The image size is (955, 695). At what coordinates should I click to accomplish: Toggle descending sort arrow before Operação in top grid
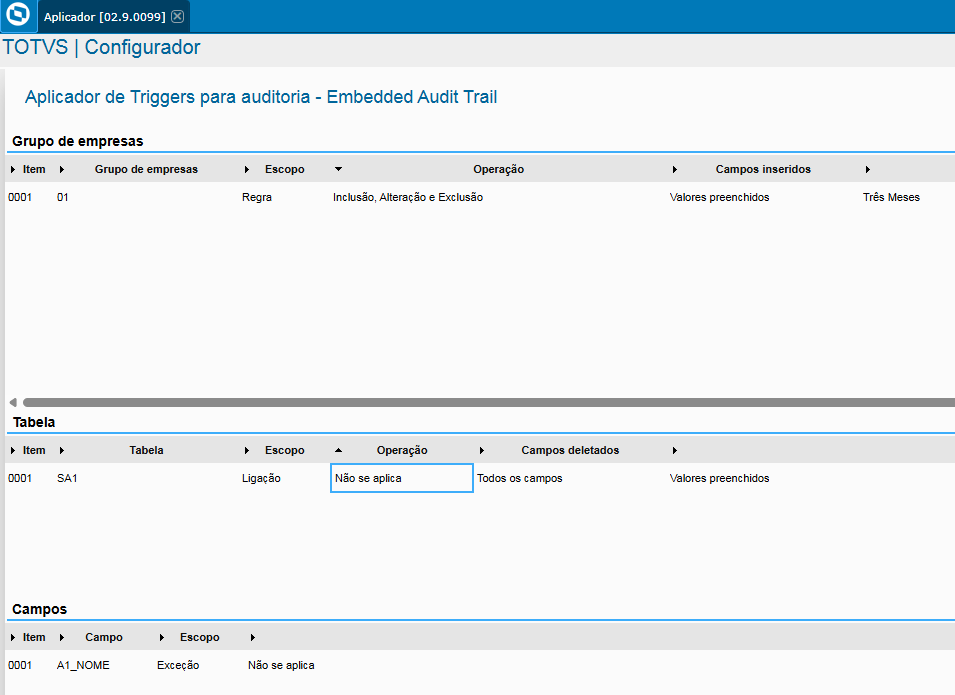339,169
